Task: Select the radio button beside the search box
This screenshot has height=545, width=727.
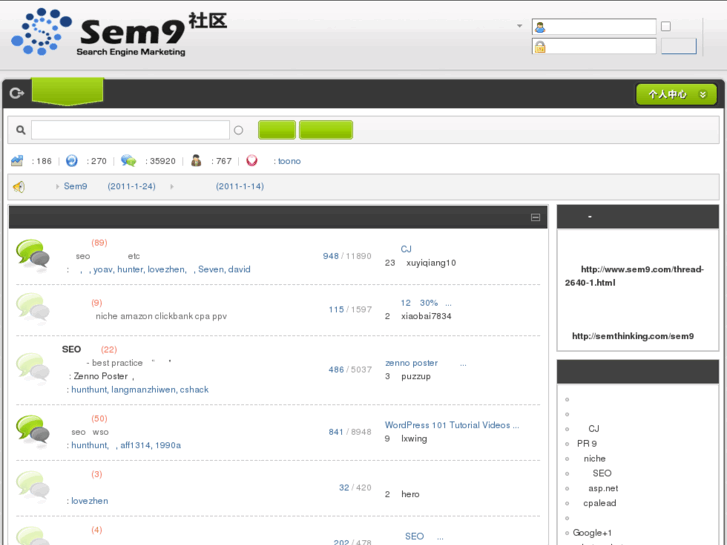Action: point(238,130)
